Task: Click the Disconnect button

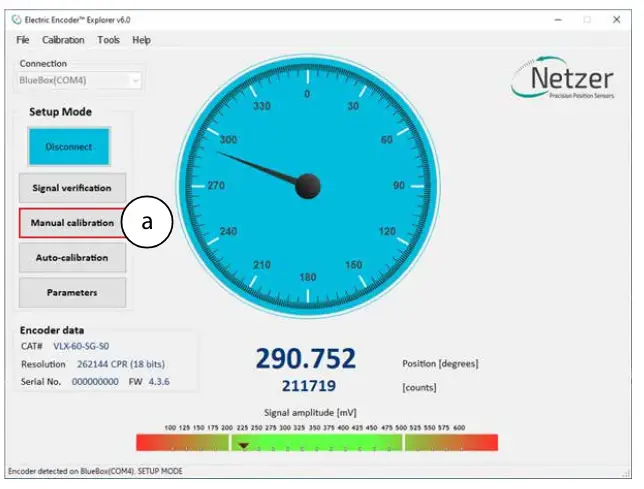Action: [x=69, y=147]
